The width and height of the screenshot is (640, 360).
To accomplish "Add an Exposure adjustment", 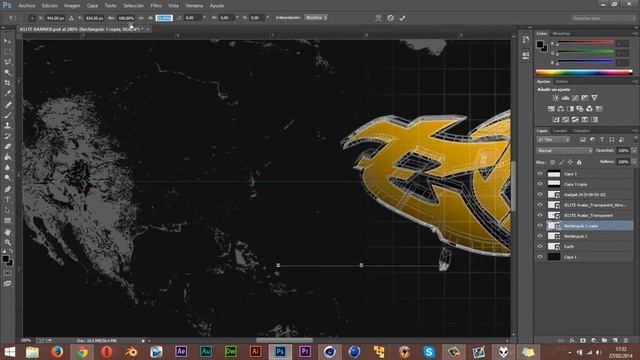I will 585,98.
